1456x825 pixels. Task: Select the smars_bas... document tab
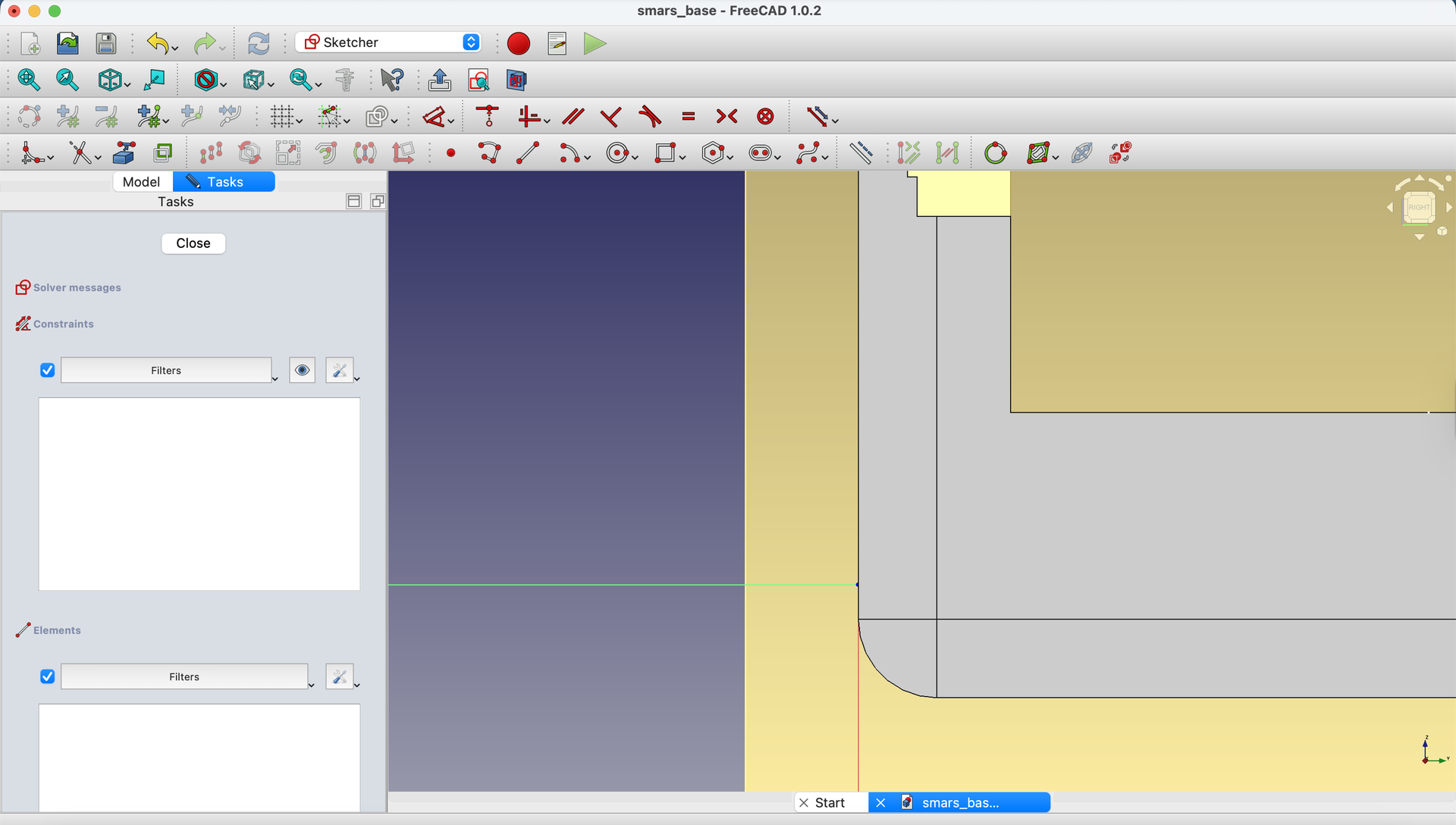click(x=959, y=802)
